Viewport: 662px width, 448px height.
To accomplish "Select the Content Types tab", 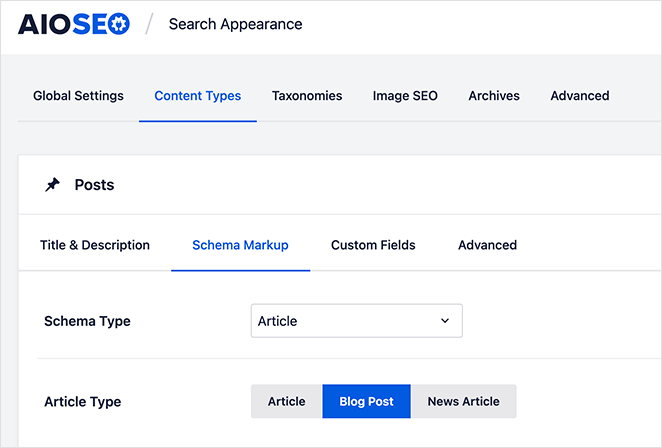I will point(198,96).
